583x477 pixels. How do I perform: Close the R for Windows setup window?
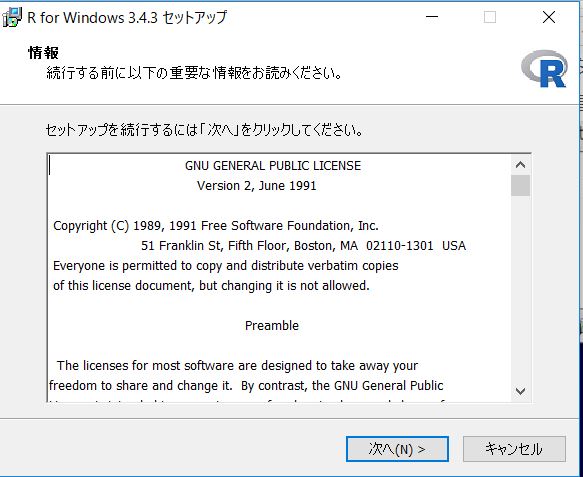pyautogui.click(x=549, y=17)
